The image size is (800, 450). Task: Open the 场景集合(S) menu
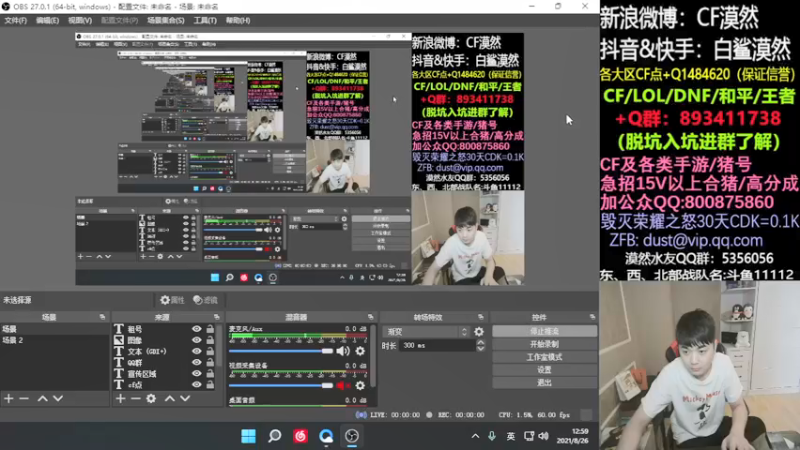[165, 20]
